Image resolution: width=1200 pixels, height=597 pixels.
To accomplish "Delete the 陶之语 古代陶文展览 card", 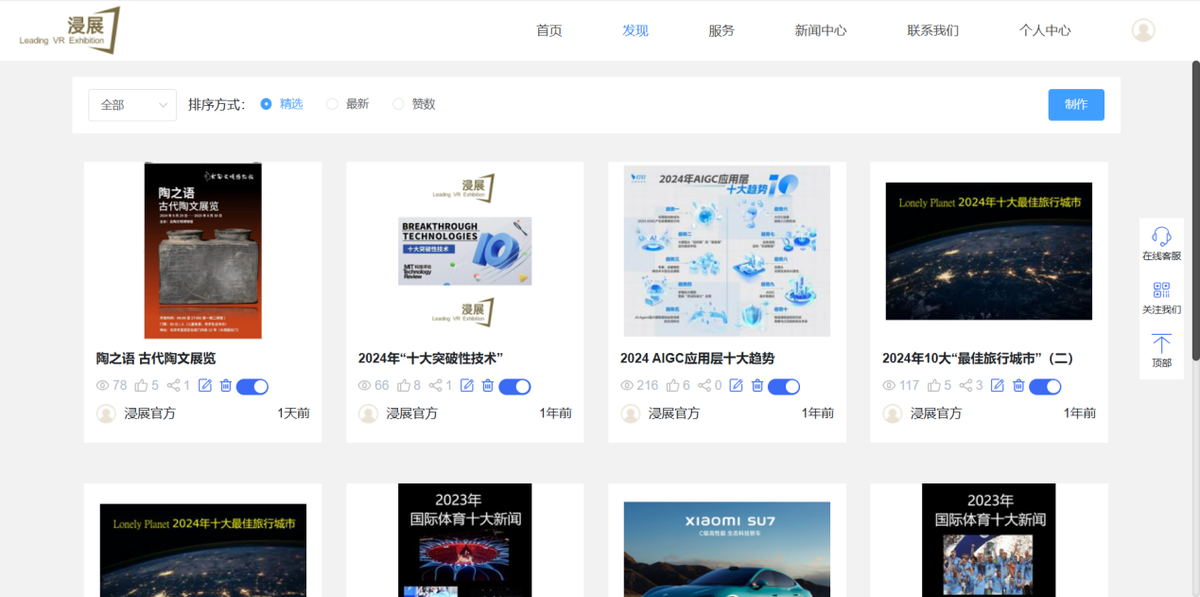I will click(x=226, y=386).
